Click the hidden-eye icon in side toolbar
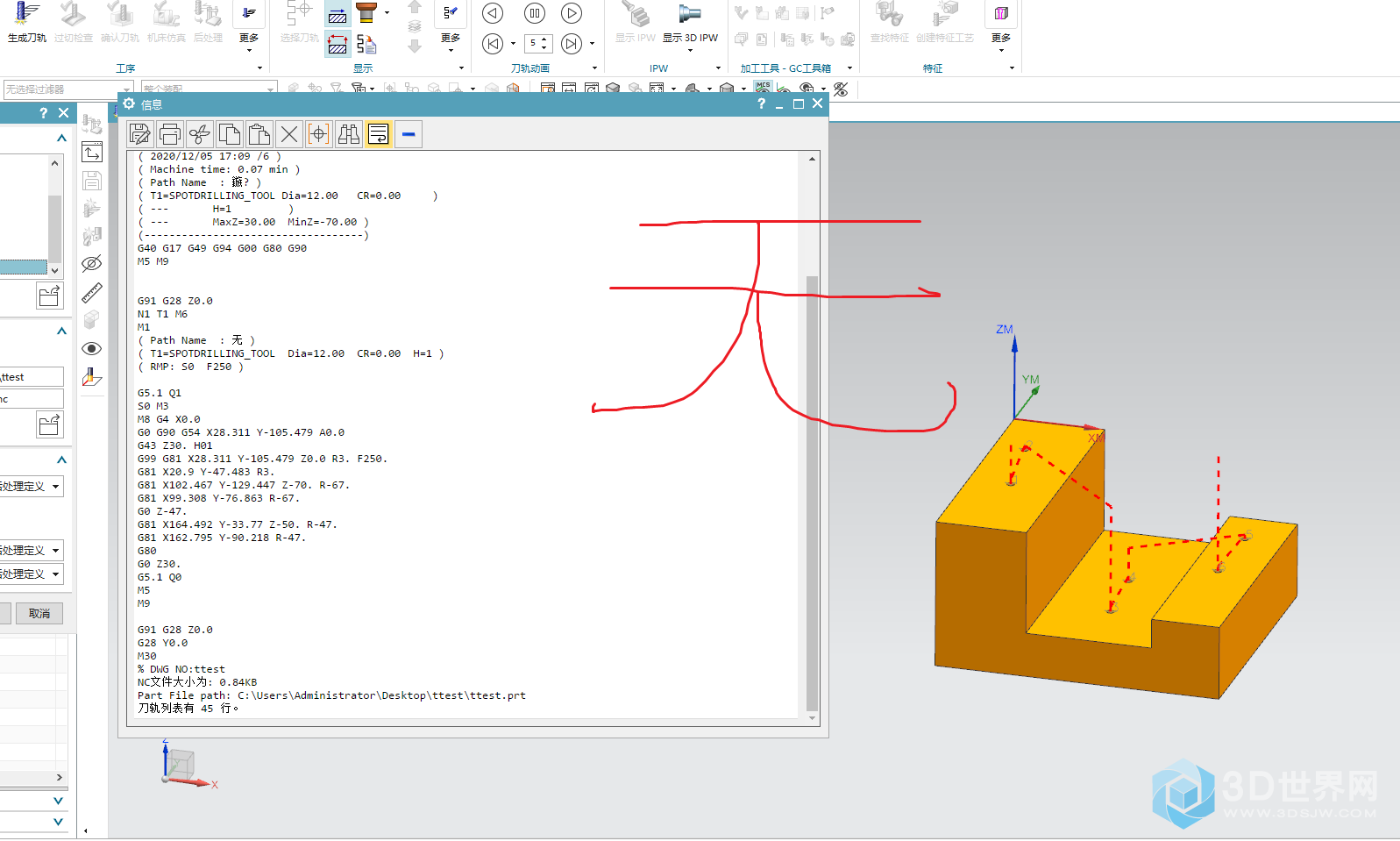The image size is (1400, 841). (x=92, y=263)
